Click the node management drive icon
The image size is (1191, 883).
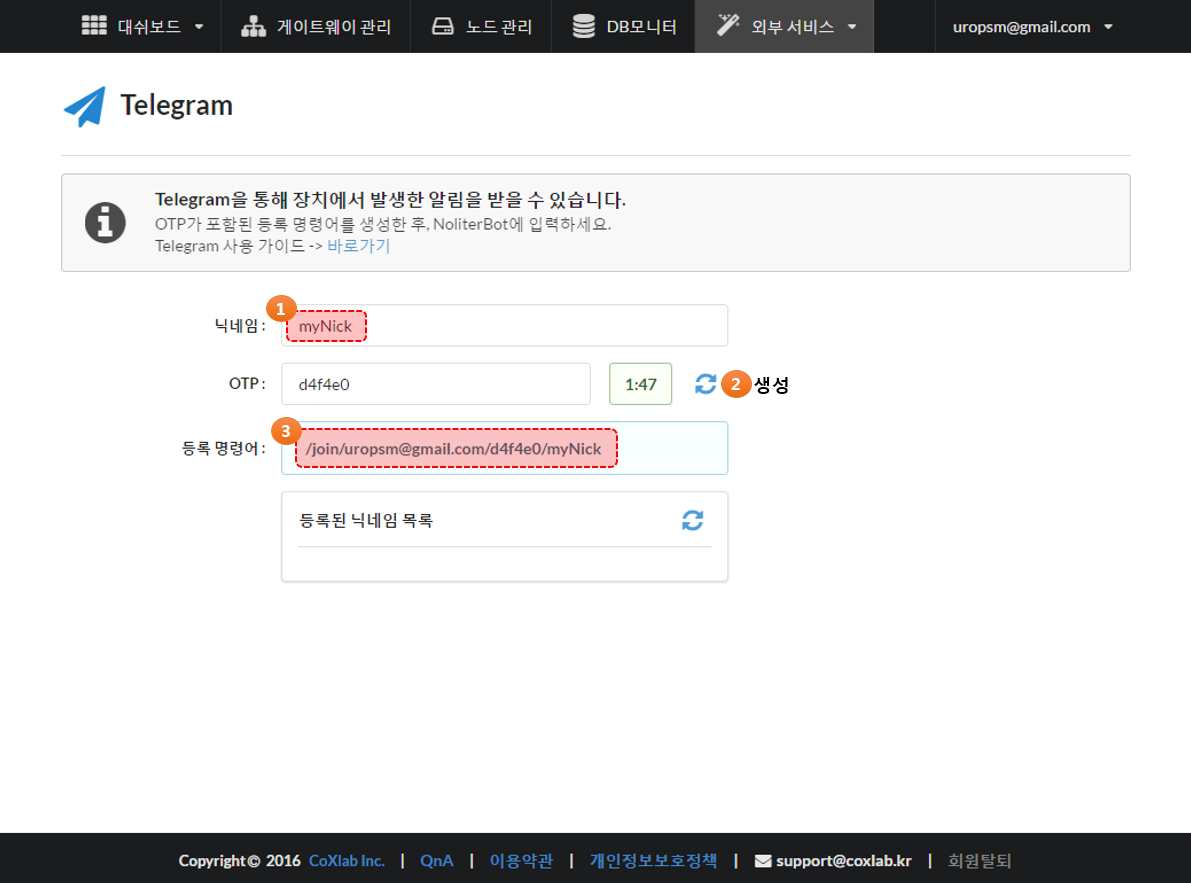tap(443, 27)
